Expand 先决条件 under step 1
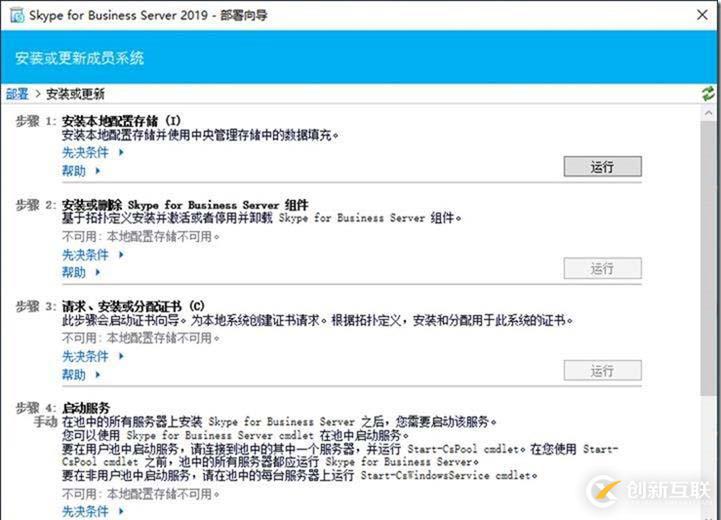 click(86, 152)
